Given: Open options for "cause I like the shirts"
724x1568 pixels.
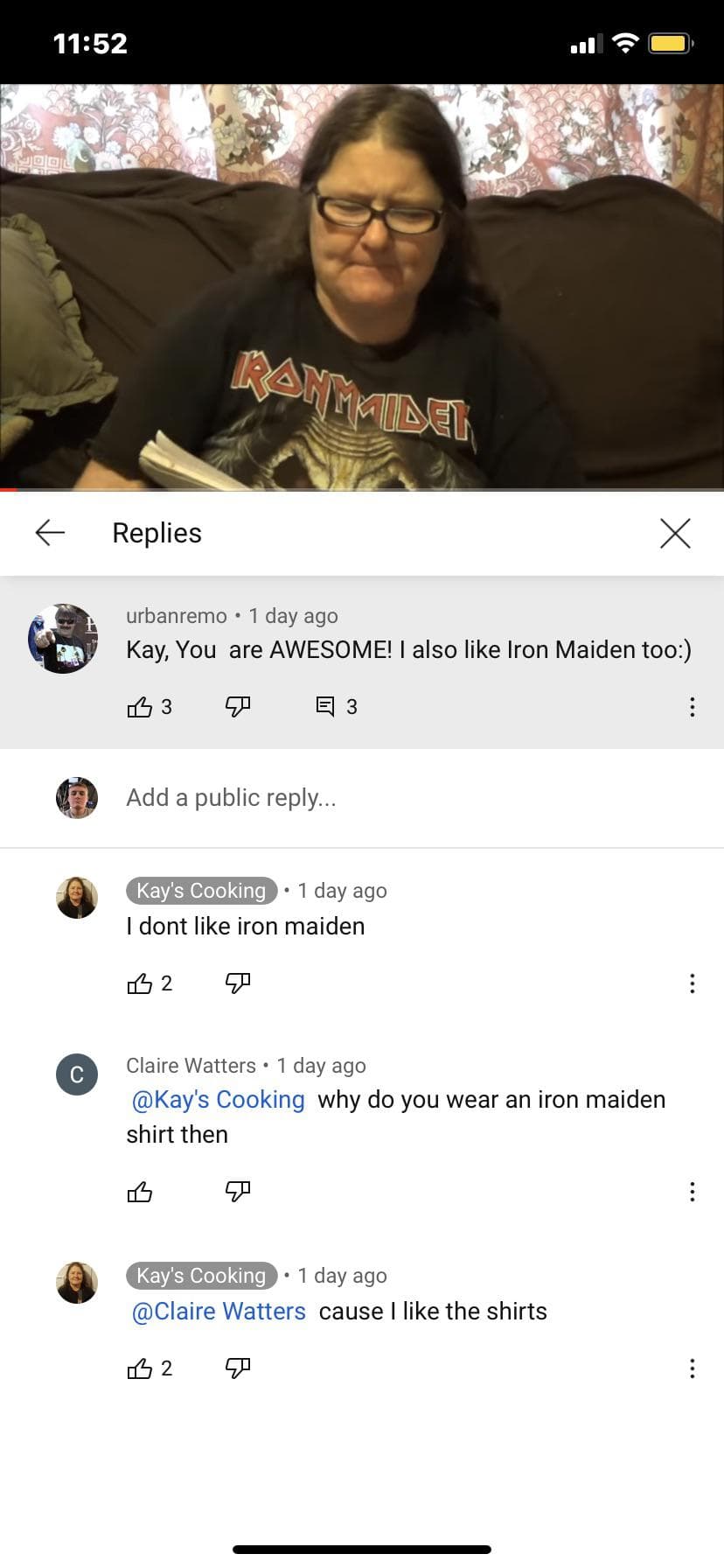Looking at the screenshot, I should (x=693, y=1368).
